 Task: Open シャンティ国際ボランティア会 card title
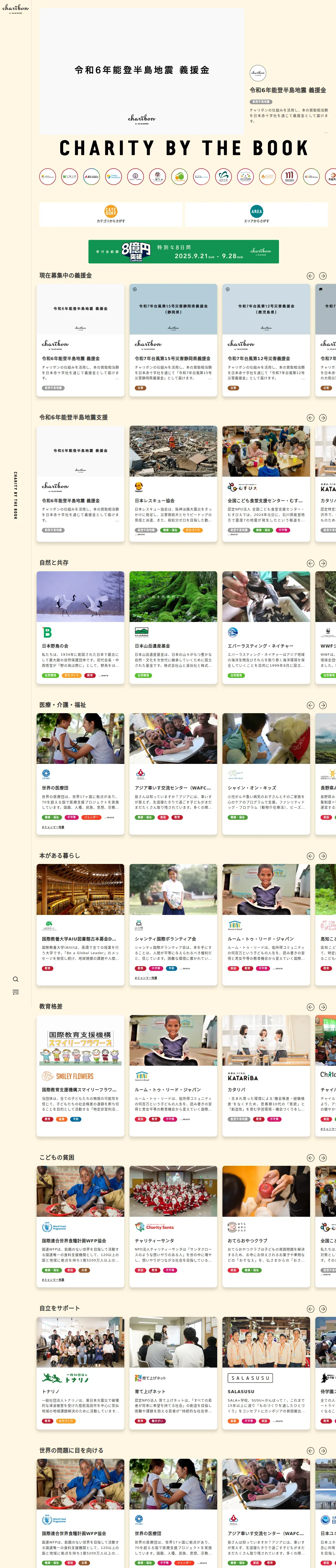(165, 939)
